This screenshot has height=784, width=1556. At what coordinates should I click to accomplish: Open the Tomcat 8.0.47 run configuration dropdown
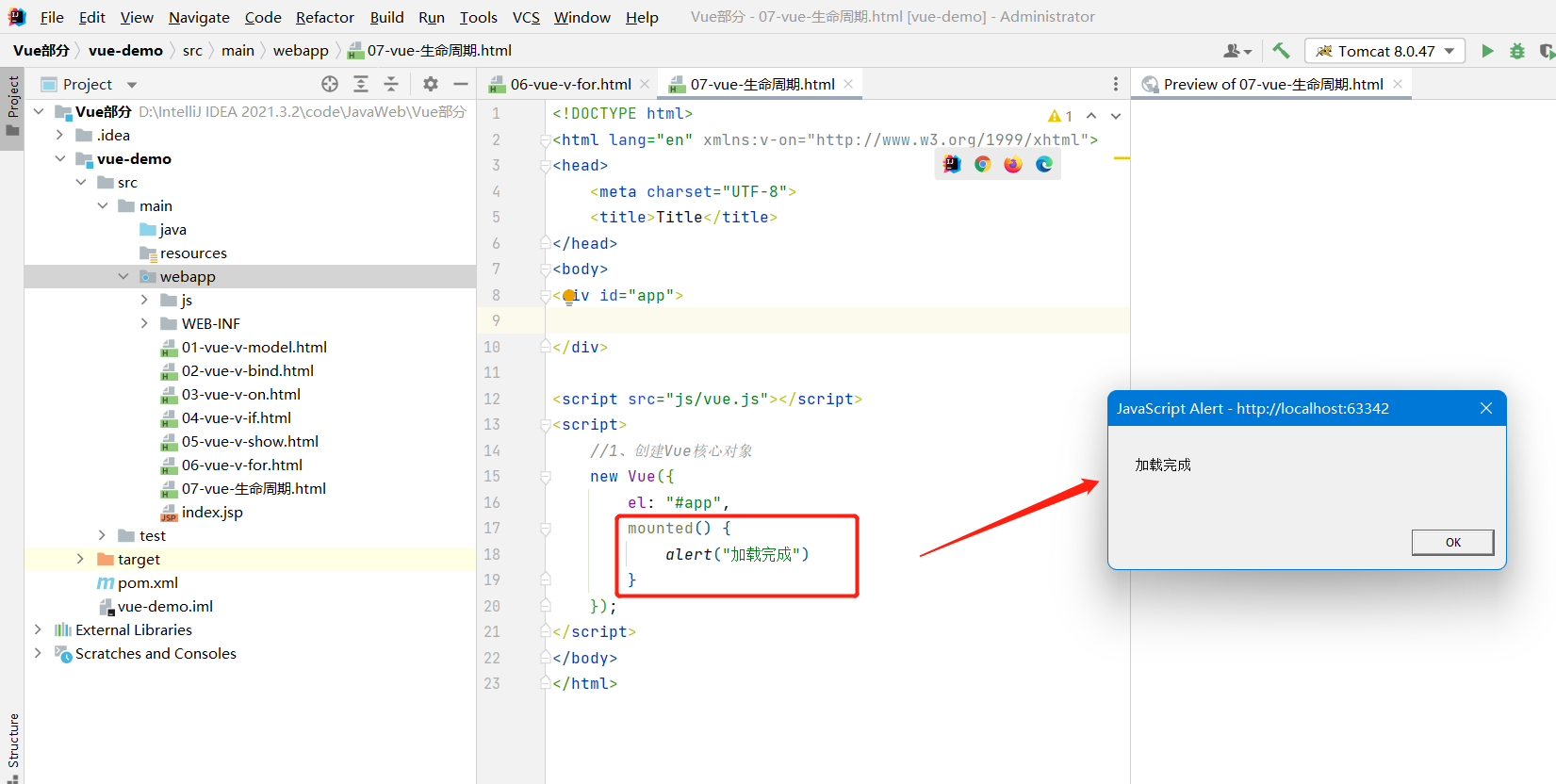pos(1384,51)
